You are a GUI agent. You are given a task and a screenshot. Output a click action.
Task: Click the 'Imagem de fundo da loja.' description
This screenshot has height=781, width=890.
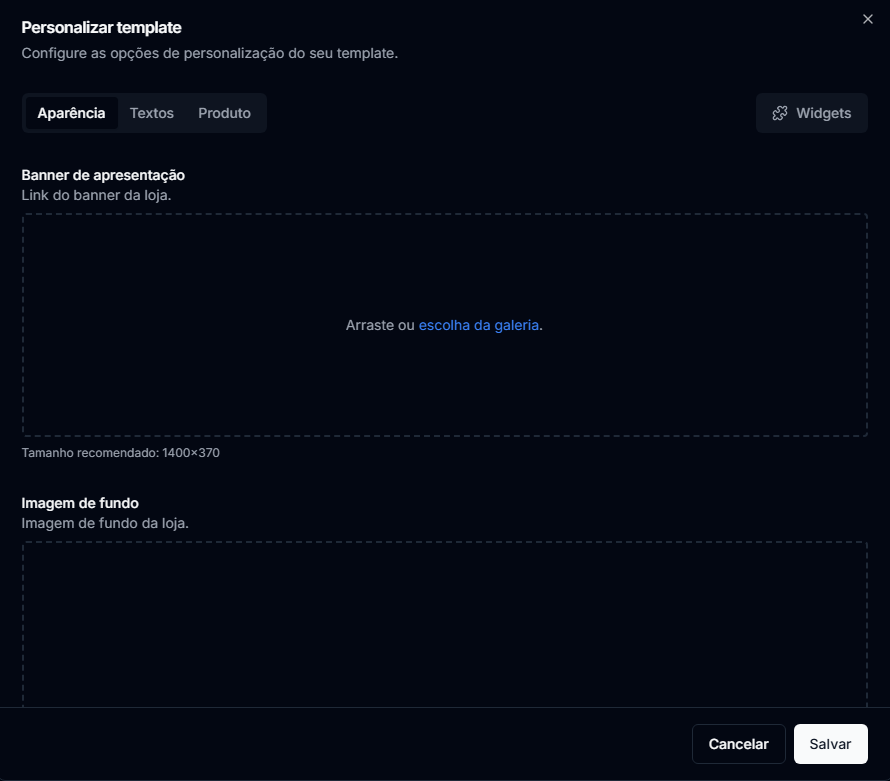105,523
